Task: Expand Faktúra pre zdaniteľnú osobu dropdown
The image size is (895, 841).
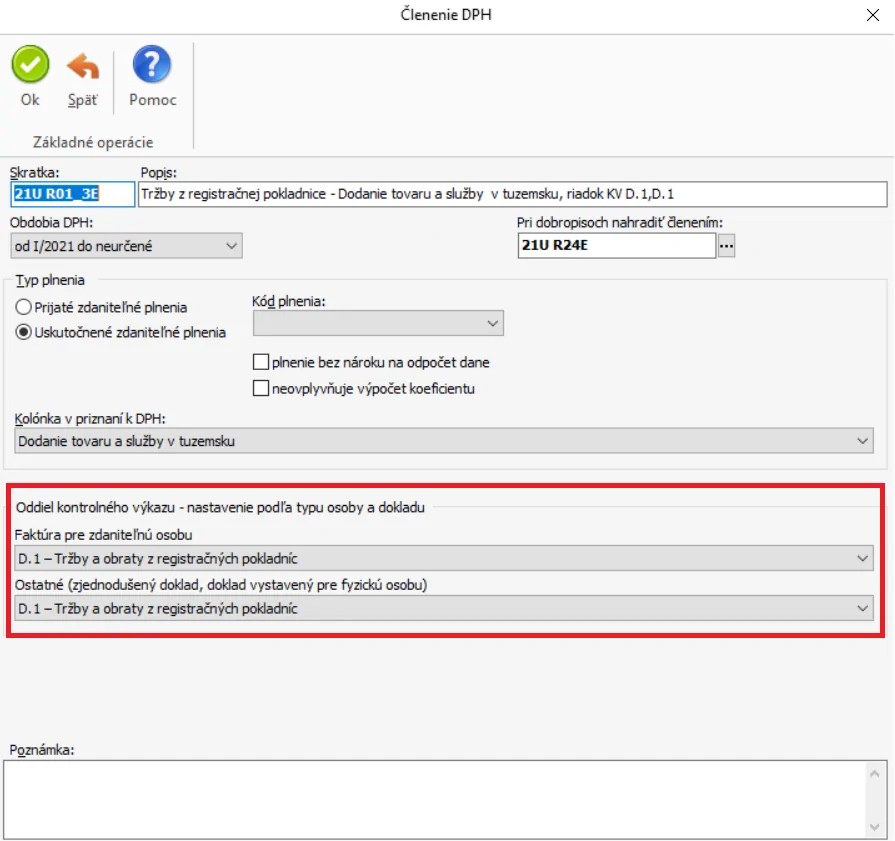Action: (444, 558)
